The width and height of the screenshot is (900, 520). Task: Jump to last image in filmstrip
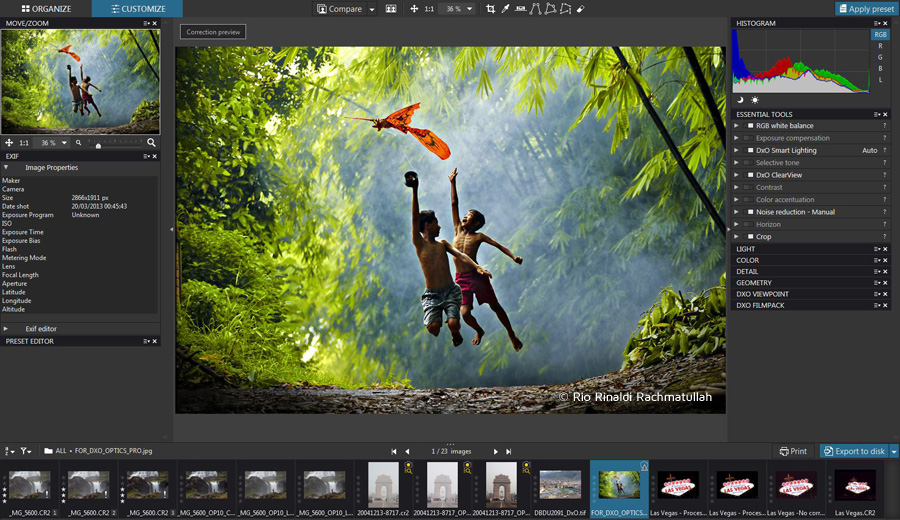(509, 451)
